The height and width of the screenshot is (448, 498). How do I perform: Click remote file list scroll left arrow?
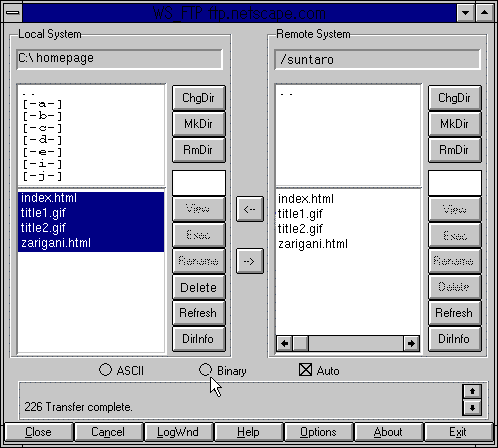[284, 343]
